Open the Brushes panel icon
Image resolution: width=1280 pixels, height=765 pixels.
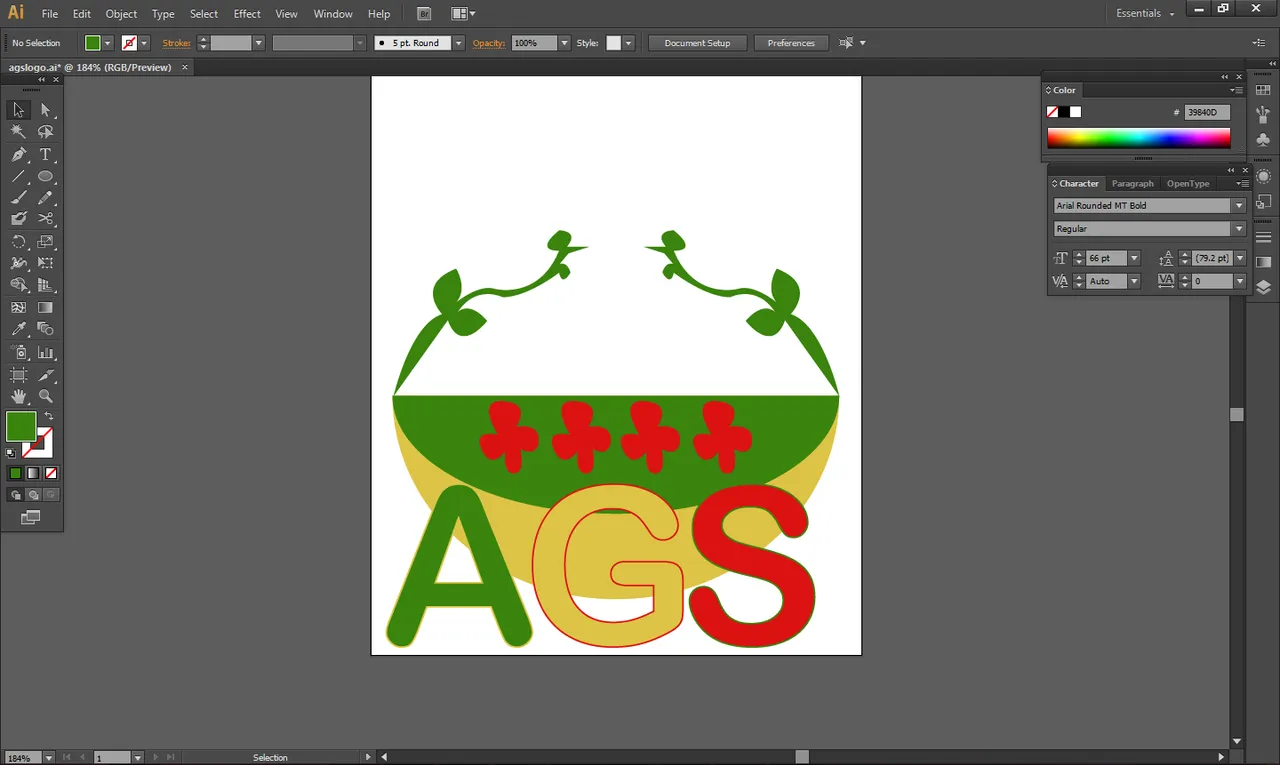point(1263,116)
